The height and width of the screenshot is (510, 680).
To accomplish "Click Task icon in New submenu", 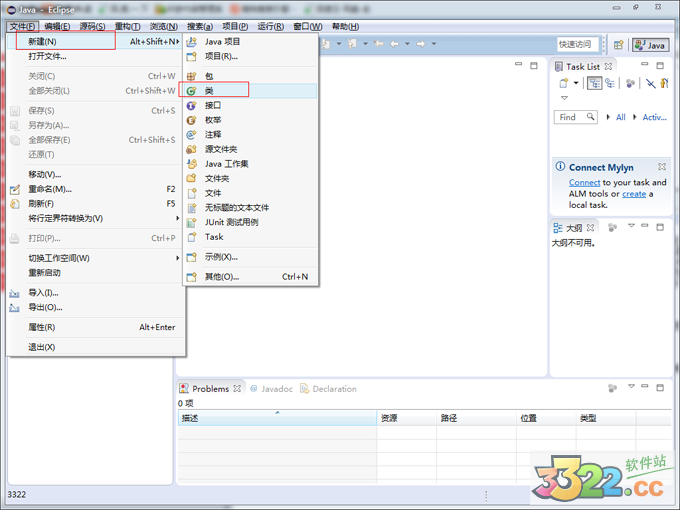I will [191, 237].
